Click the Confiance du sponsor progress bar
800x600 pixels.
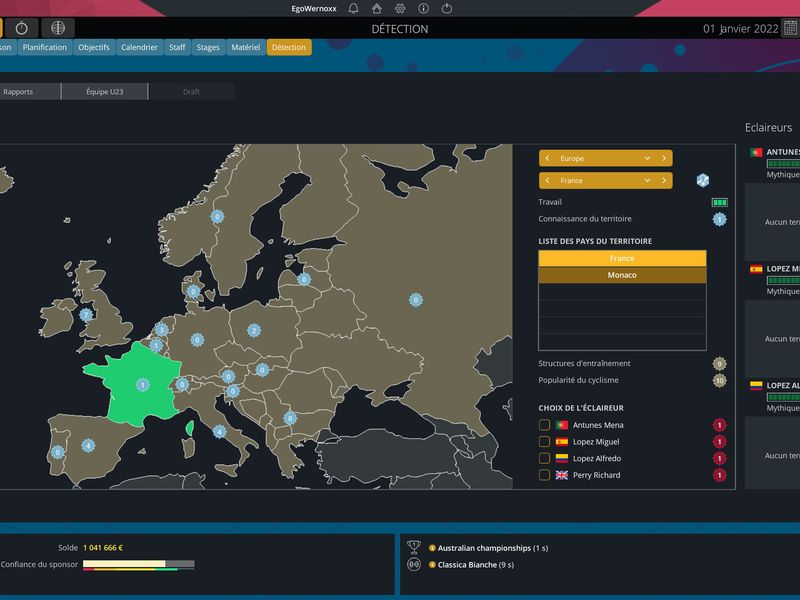coord(138,565)
